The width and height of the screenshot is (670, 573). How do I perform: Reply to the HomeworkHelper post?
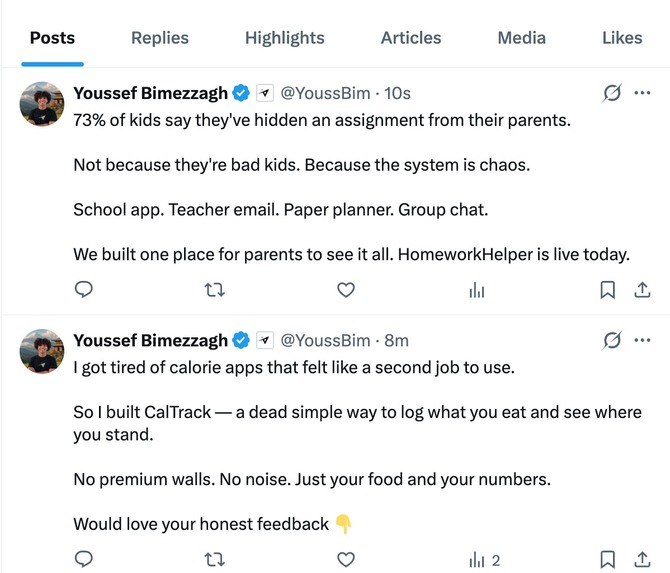click(x=84, y=289)
